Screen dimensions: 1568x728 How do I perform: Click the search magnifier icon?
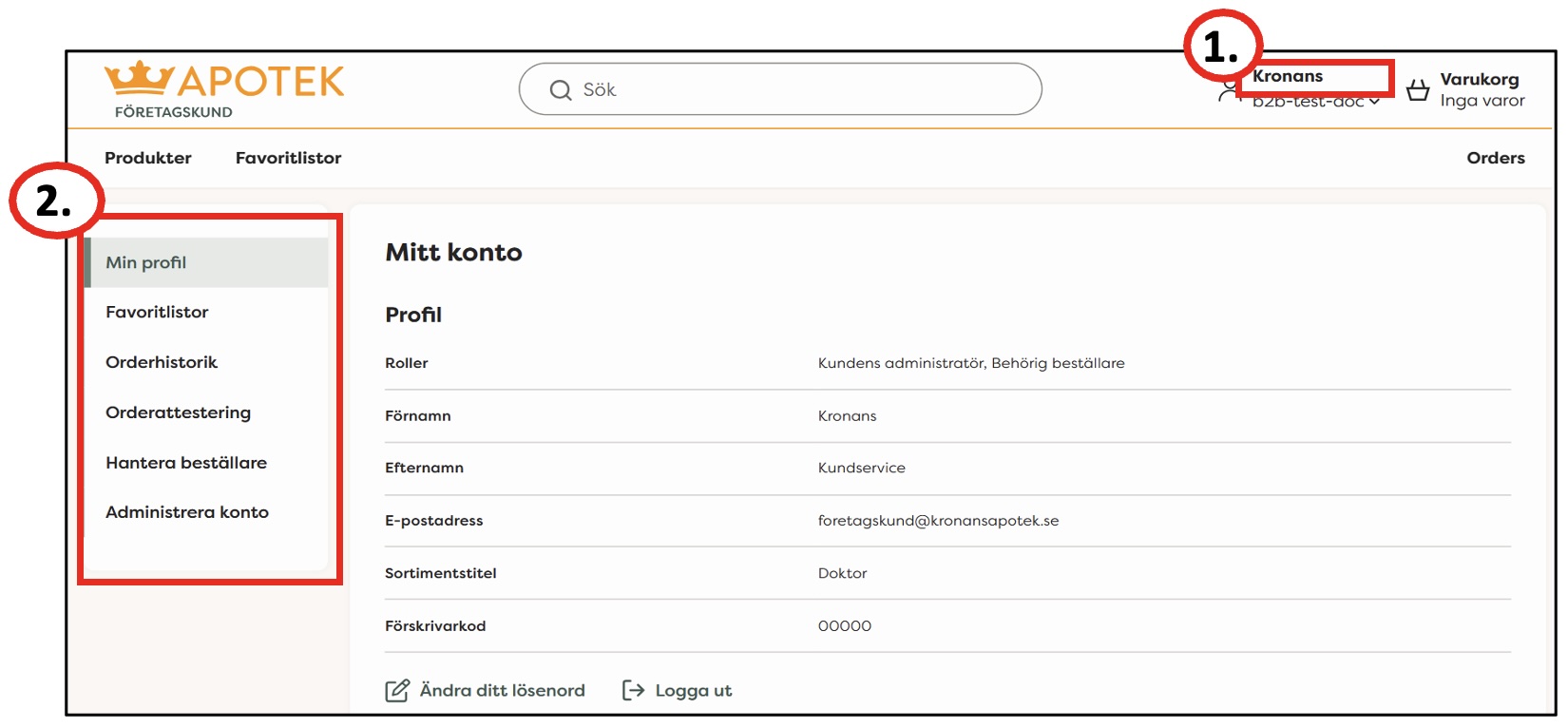coord(561,90)
